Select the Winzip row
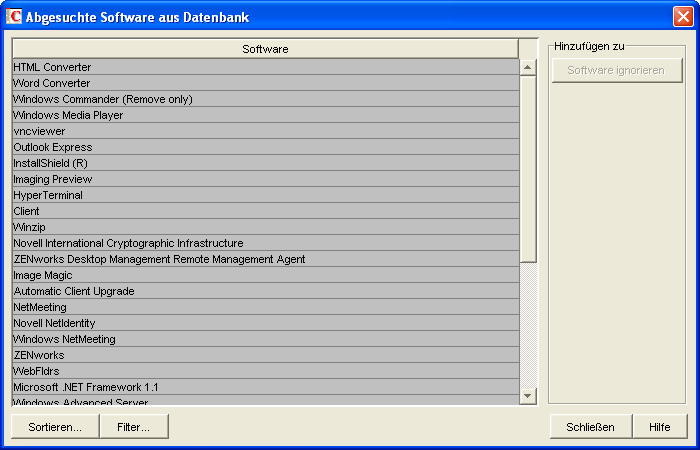The image size is (700, 450). [266, 227]
